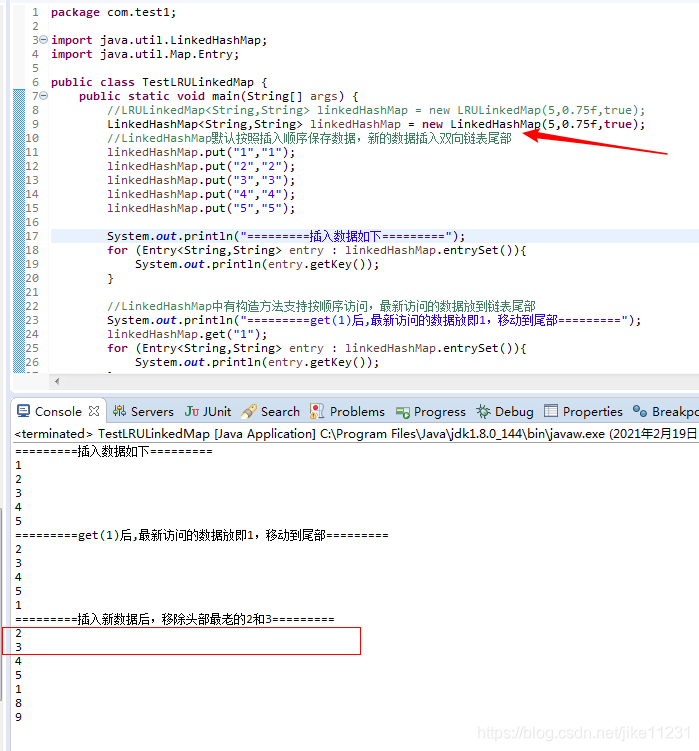The image size is (699, 751).
Task: Click line number 17 in the gutter
Action: 32,236
